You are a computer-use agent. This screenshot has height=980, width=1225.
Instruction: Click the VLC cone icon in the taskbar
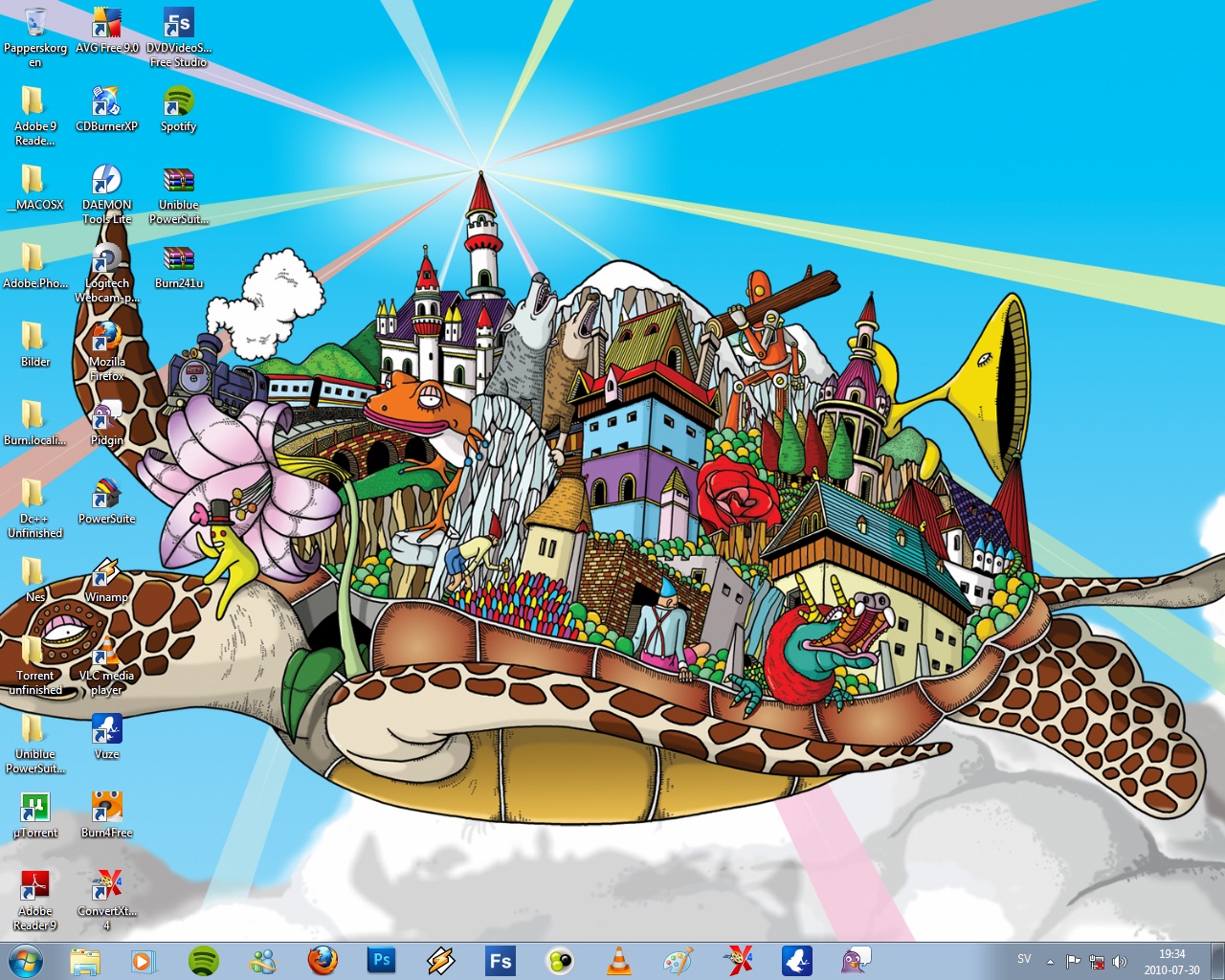[619, 960]
